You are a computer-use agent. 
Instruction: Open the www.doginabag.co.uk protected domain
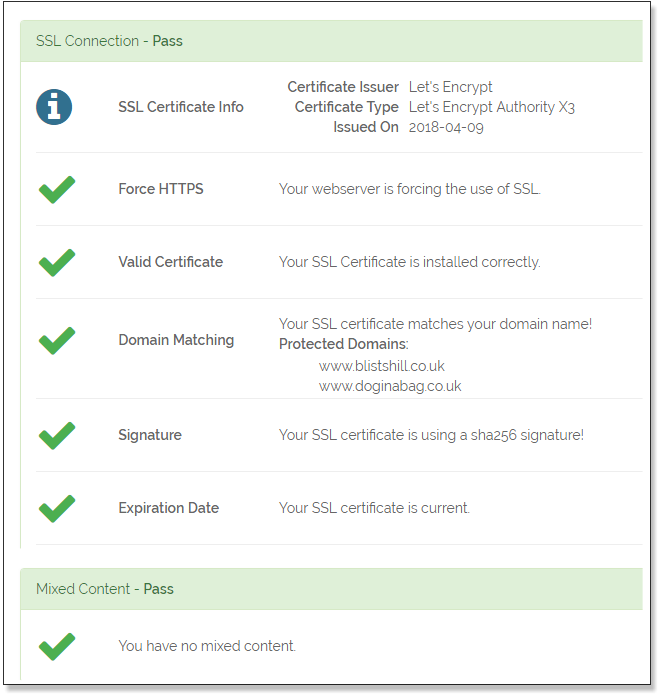(x=390, y=386)
